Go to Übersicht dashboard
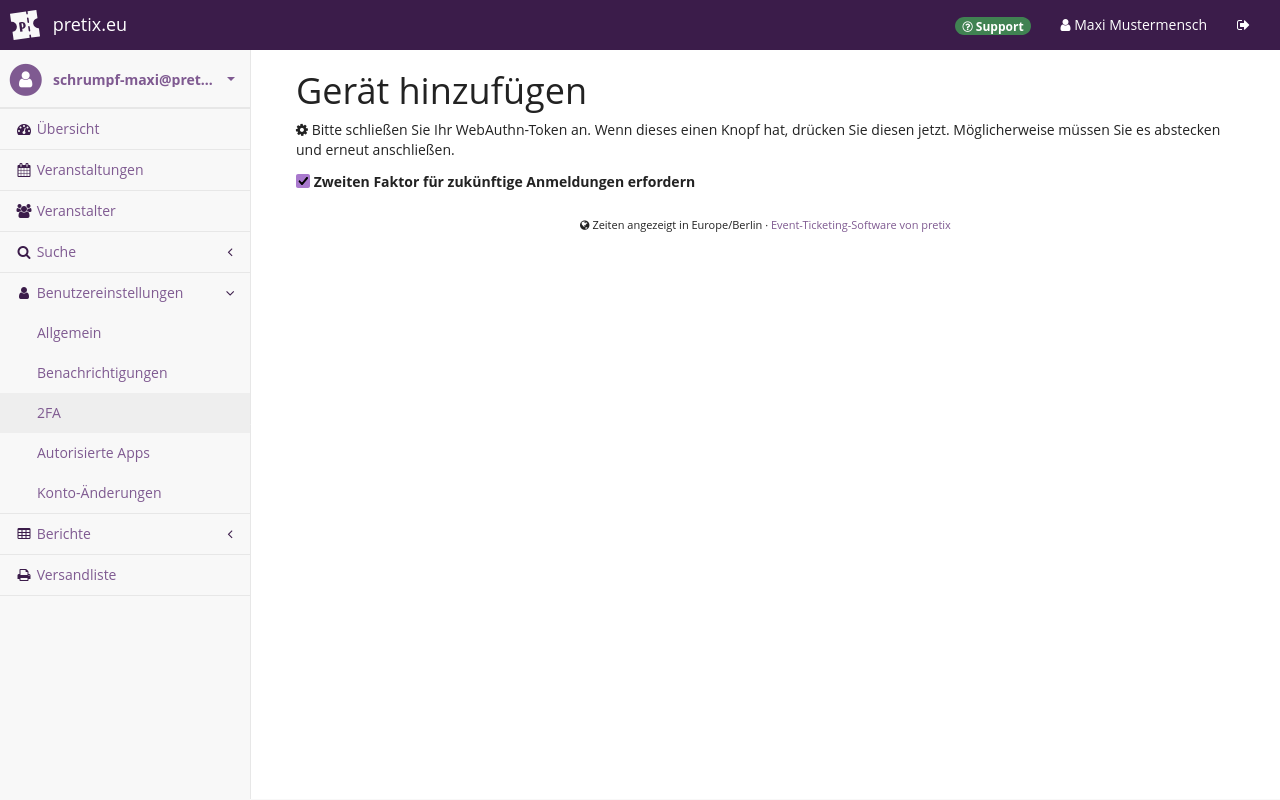This screenshot has height=800, width=1280. coord(125,129)
